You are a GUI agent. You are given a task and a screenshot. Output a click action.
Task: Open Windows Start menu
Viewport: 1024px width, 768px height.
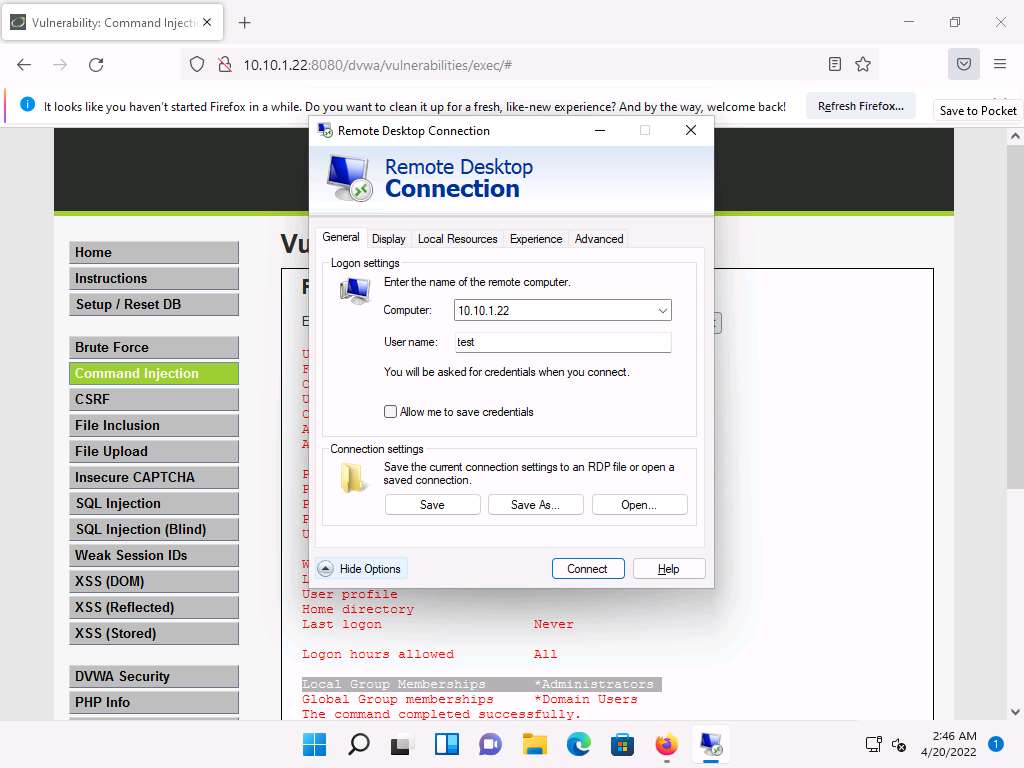pyautogui.click(x=314, y=745)
